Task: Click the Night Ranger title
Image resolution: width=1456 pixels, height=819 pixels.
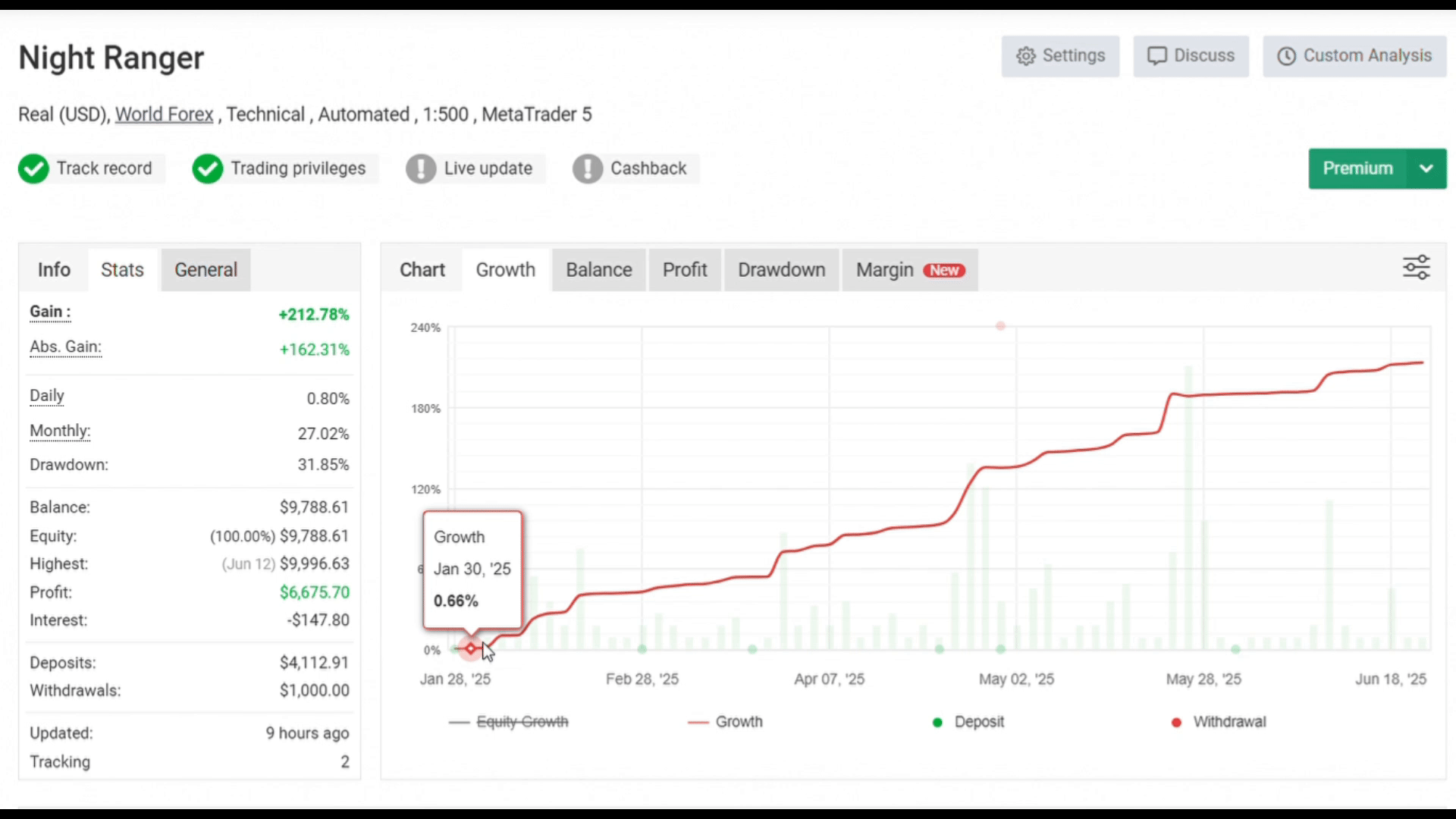Action: pos(111,58)
